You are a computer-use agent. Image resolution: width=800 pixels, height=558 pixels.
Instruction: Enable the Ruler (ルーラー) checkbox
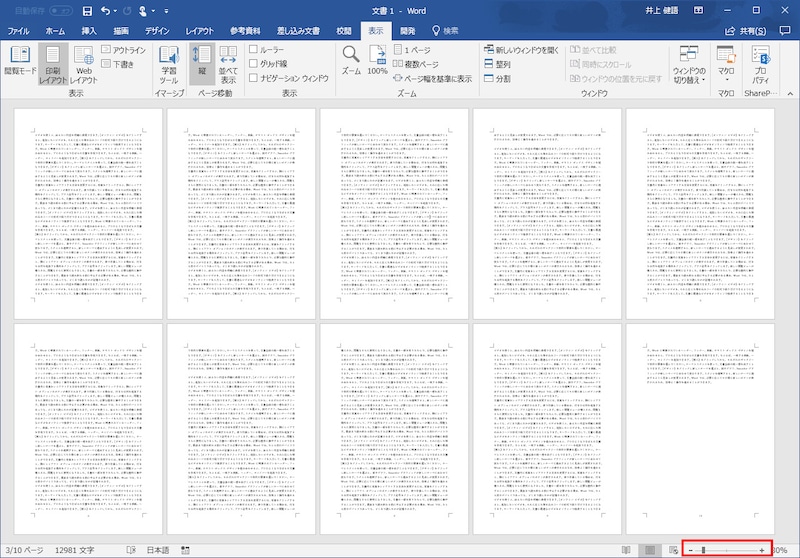(x=254, y=49)
